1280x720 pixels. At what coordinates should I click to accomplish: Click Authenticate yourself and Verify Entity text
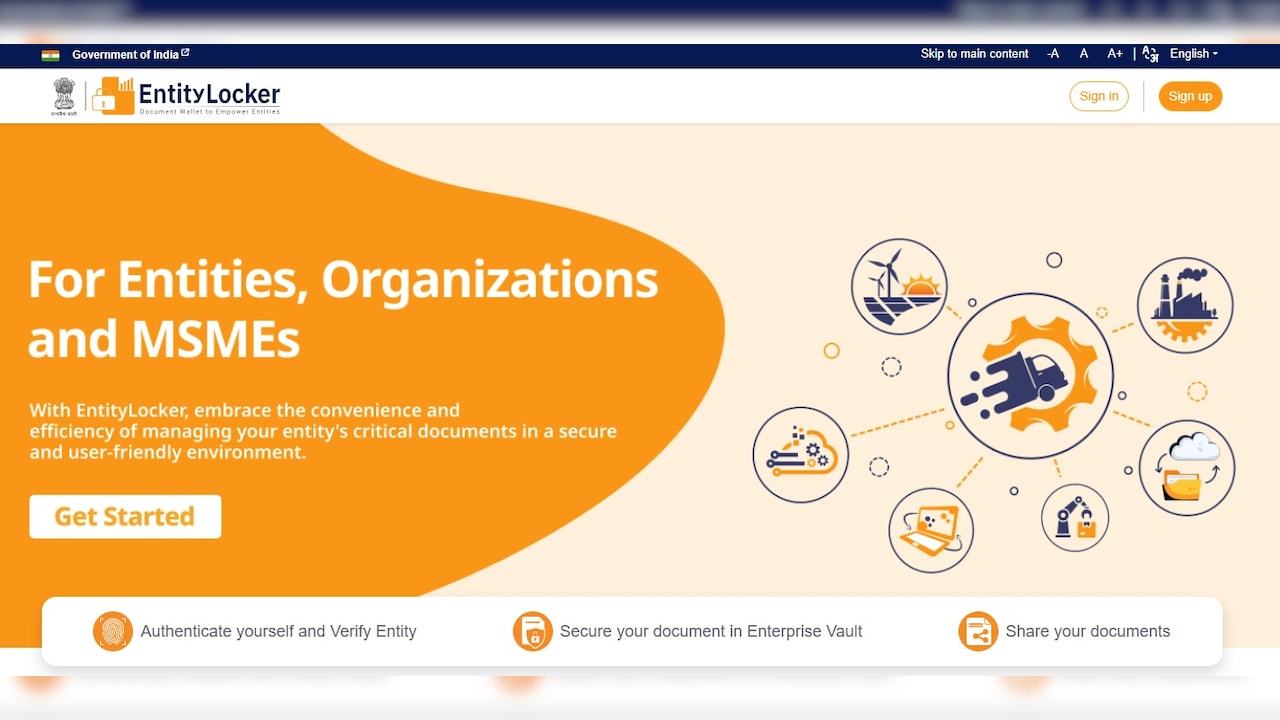pyautogui.click(x=278, y=632)
